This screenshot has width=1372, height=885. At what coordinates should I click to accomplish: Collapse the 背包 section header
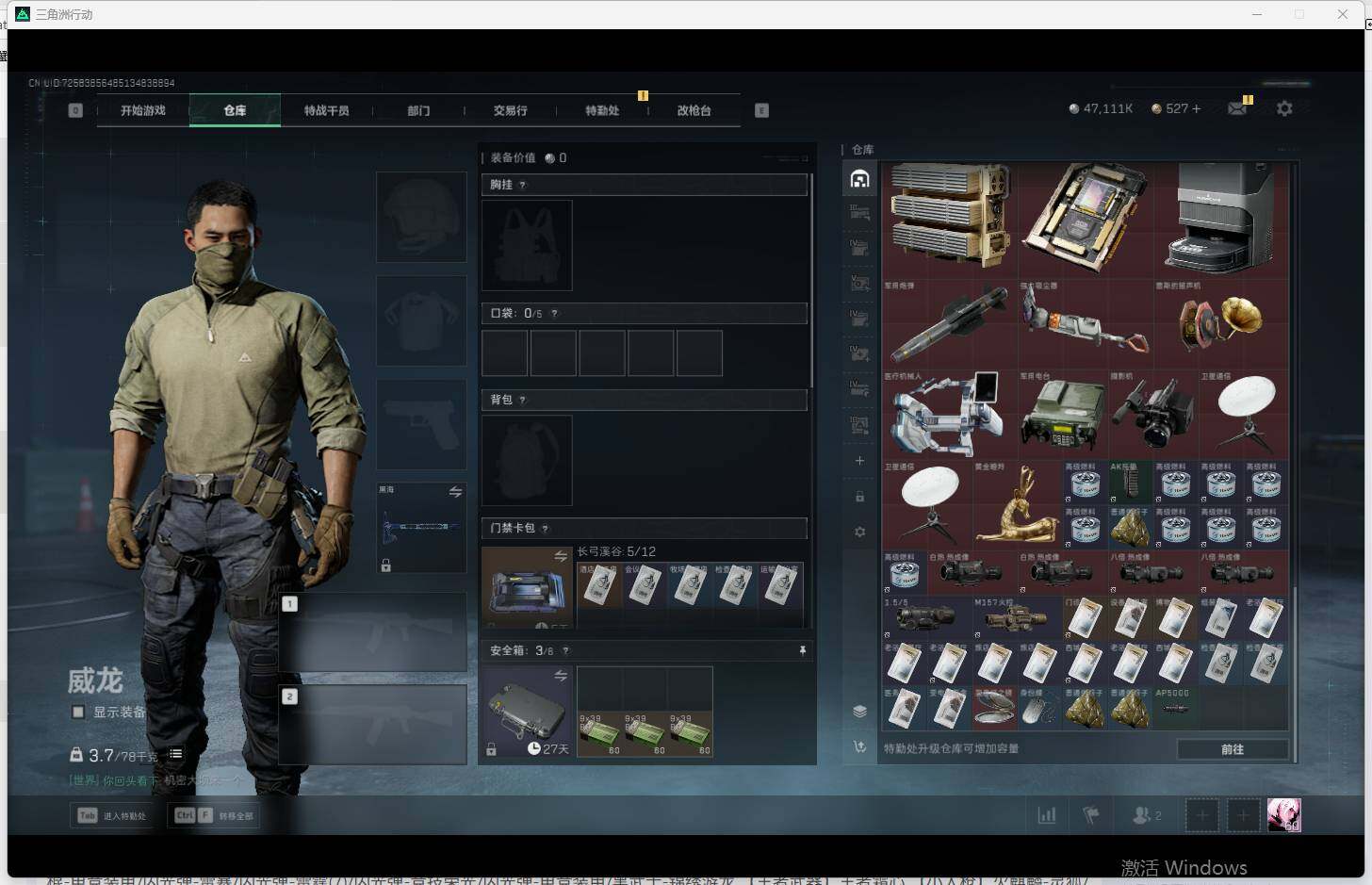pyautogui.click(x=645, y=400)
